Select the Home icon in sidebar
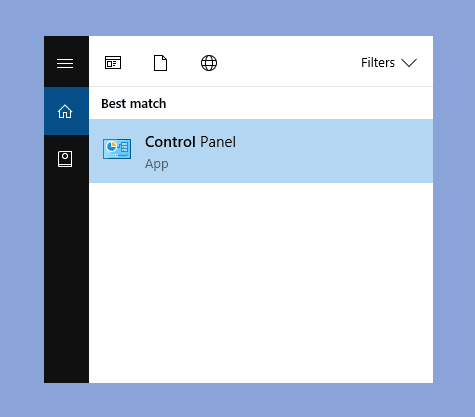 click(x=65, y=111)
